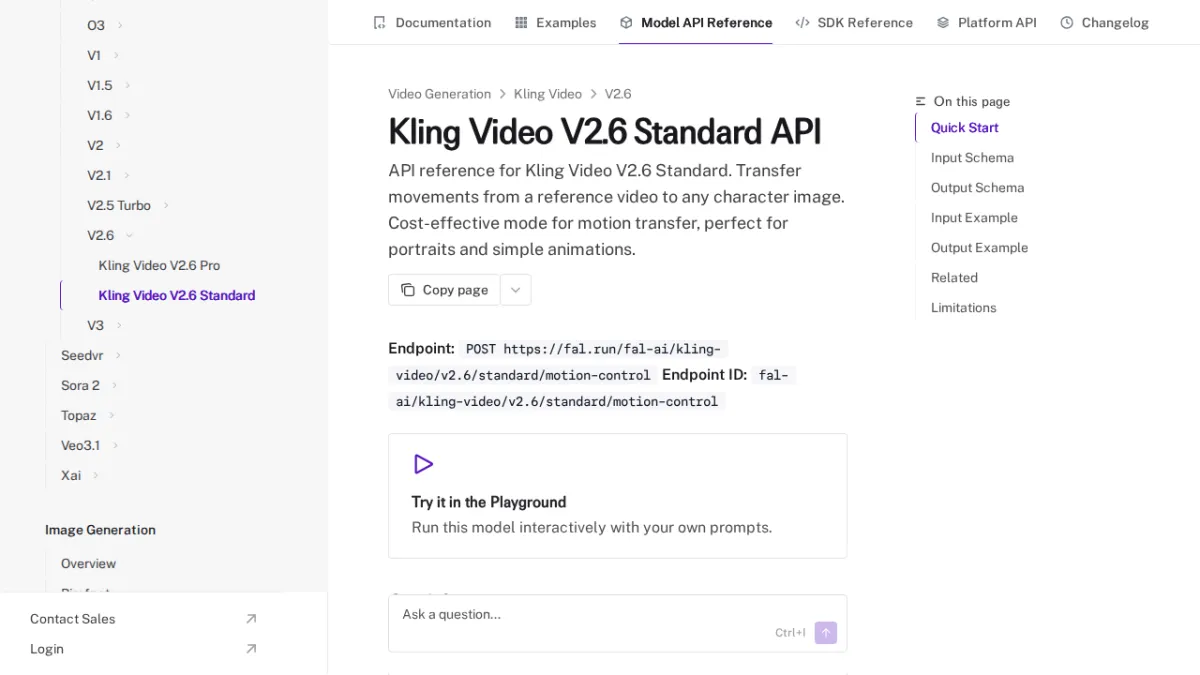Image resolution: width=1200 pixels, height=675 pixels.
Task: Jump to Related section
Action: click(x=954, y=277)
